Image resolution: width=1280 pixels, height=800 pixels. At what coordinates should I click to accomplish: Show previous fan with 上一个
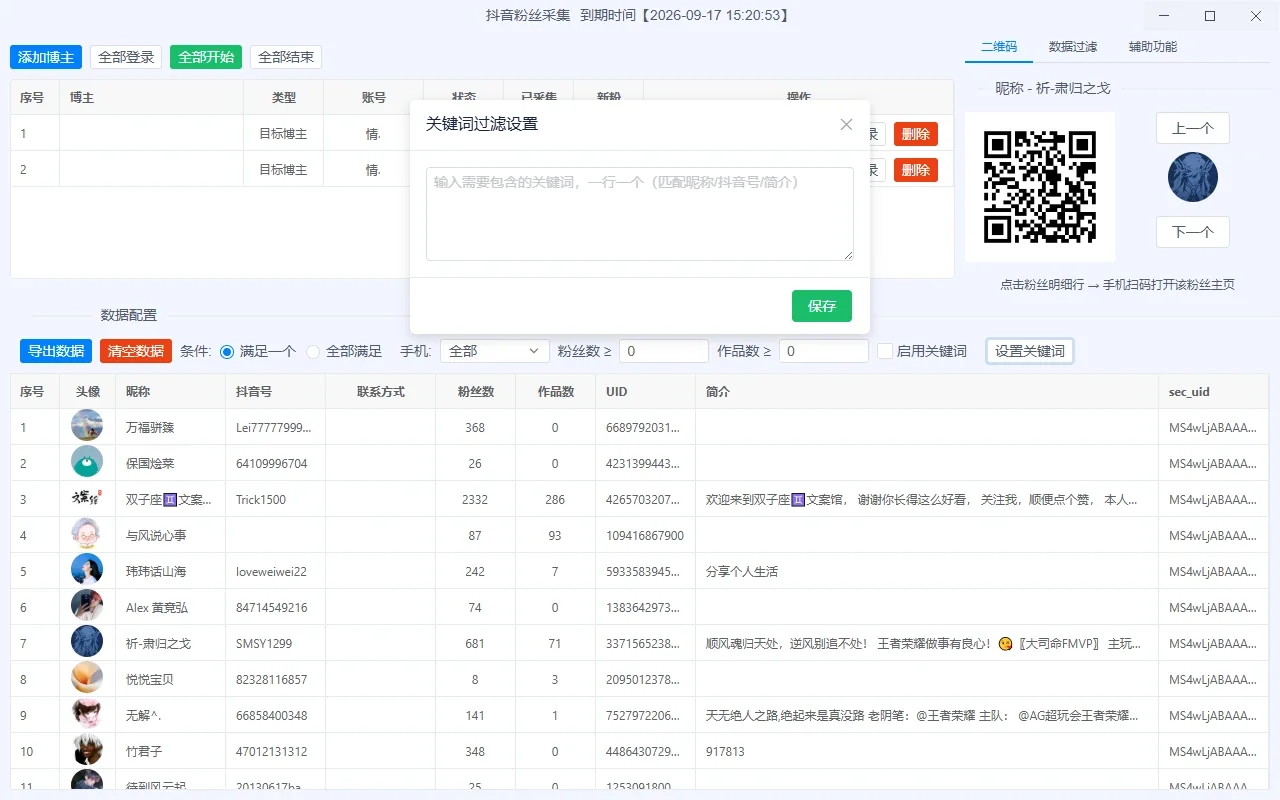pos(1193,128)
